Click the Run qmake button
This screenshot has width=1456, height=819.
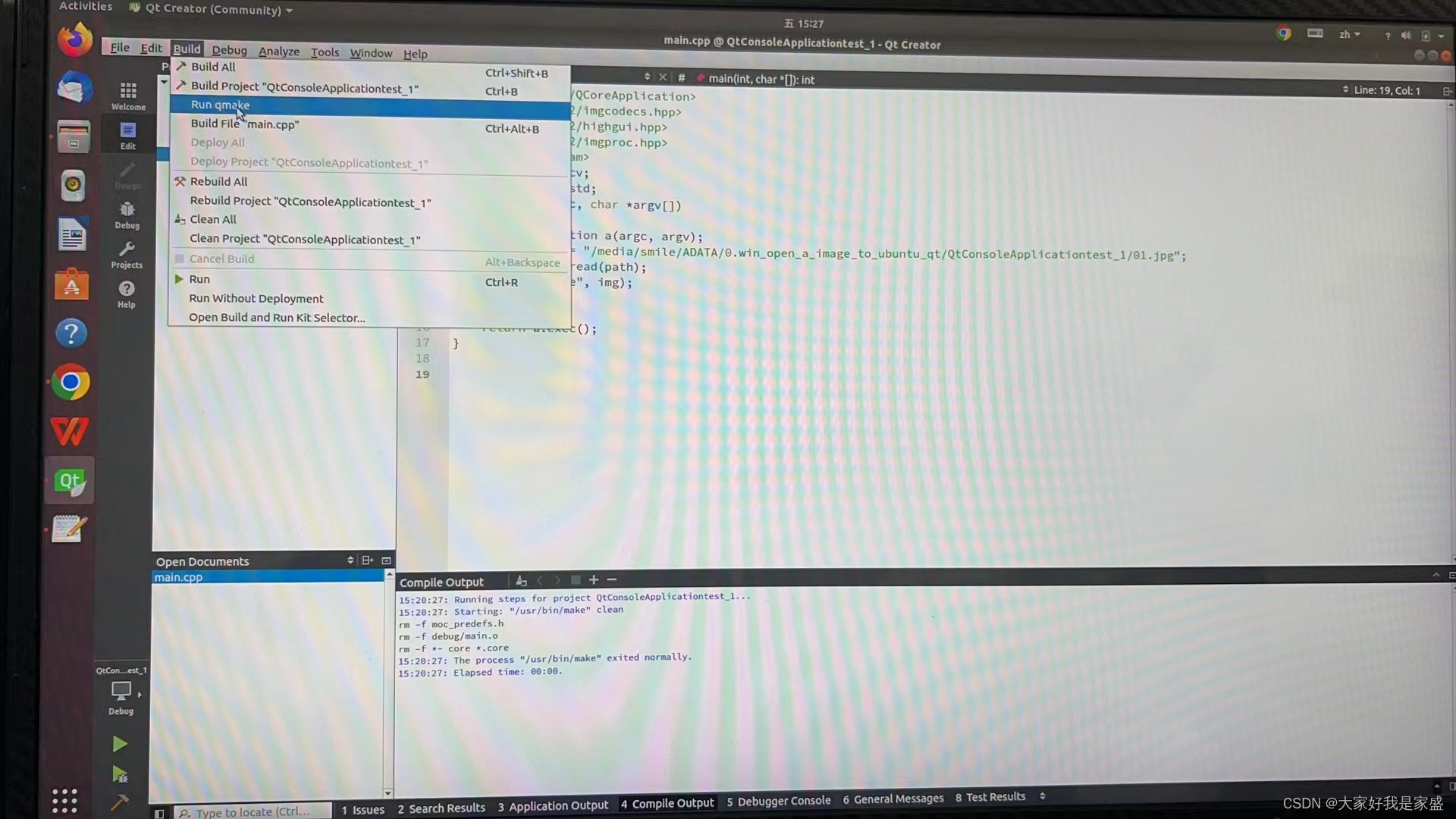point(219,105)
